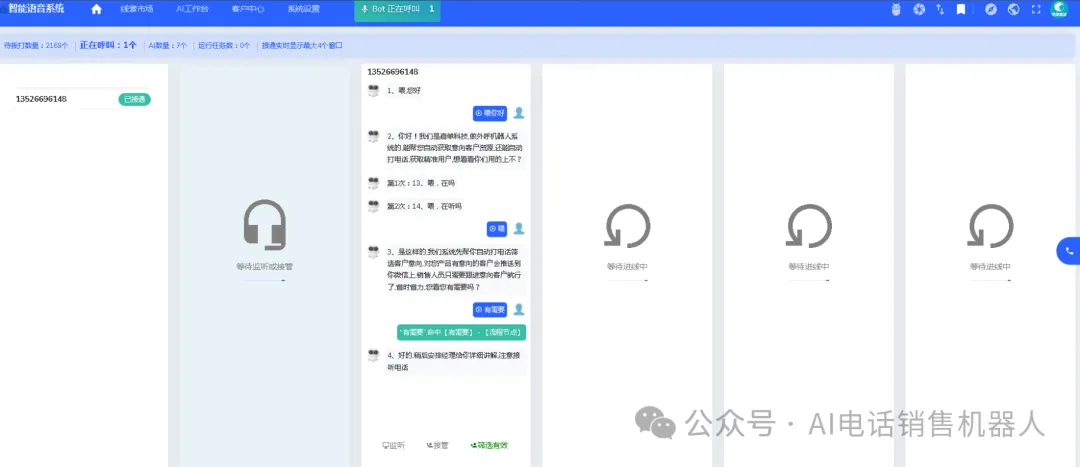Click the robot avatar beside message 2、你好
Screen dimensions: 1080x467
[x=373, y=136]
